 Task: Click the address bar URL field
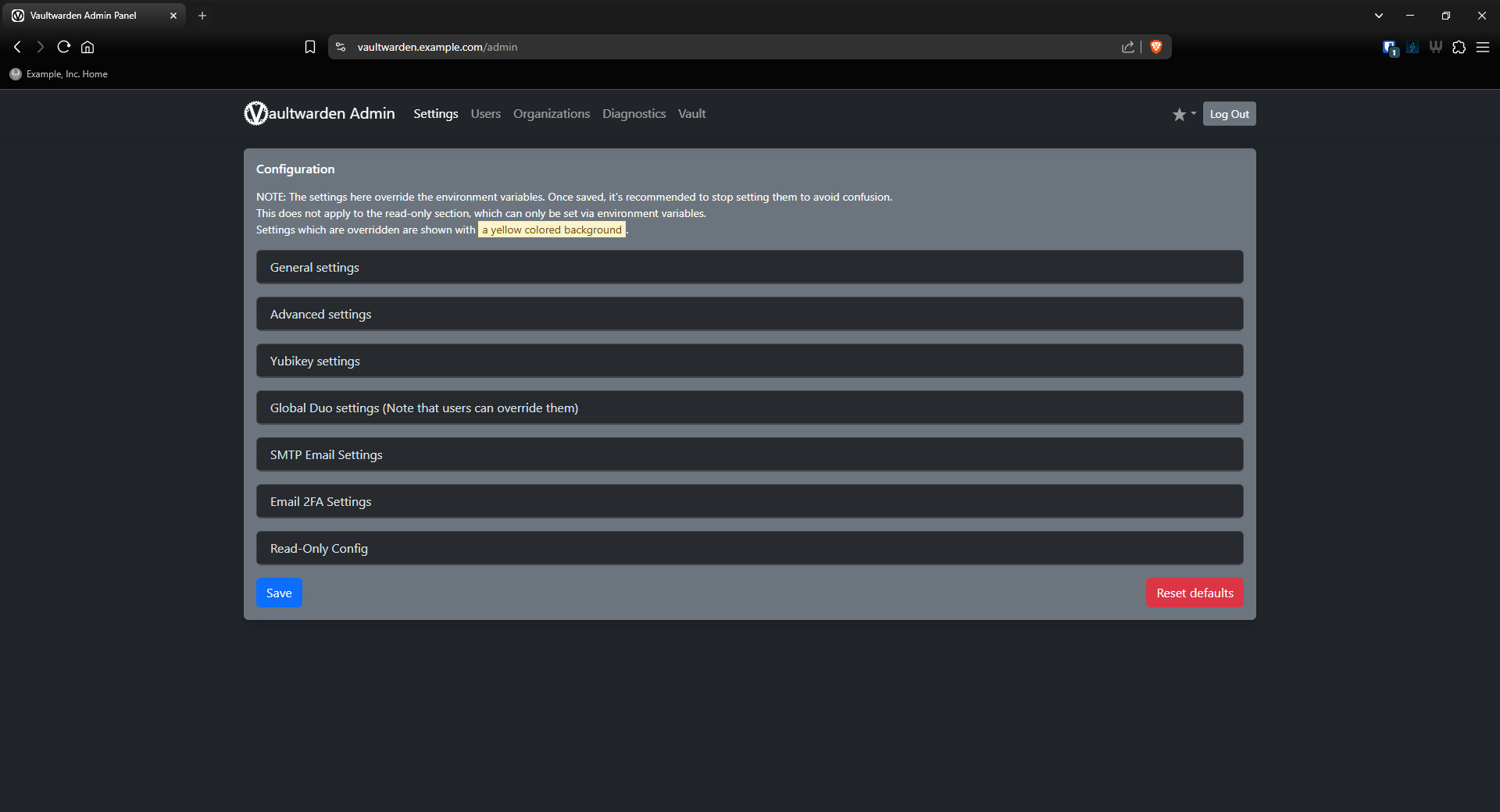tap(703, 47)
